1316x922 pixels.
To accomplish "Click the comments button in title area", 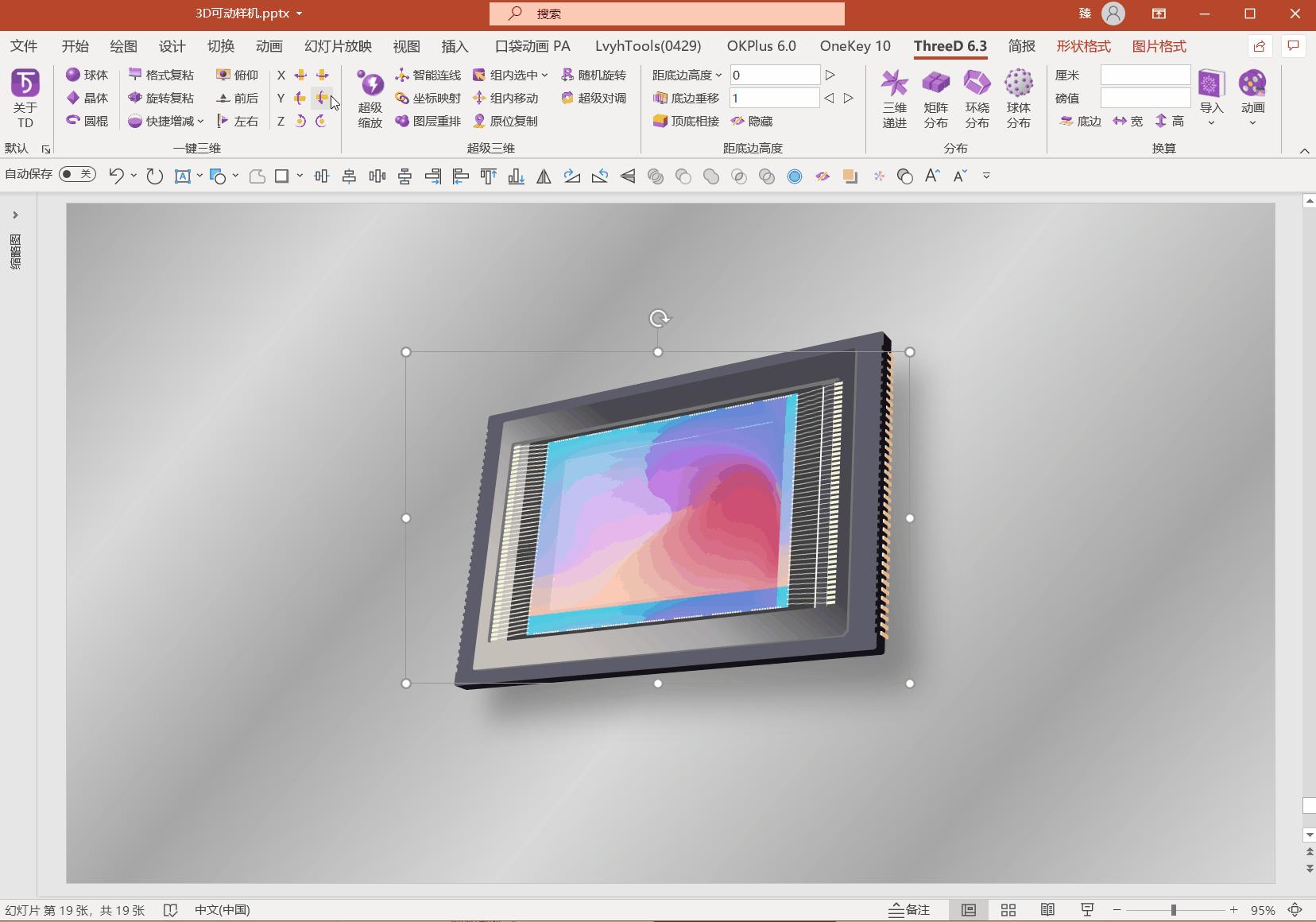I will (x=1294, y=46).
